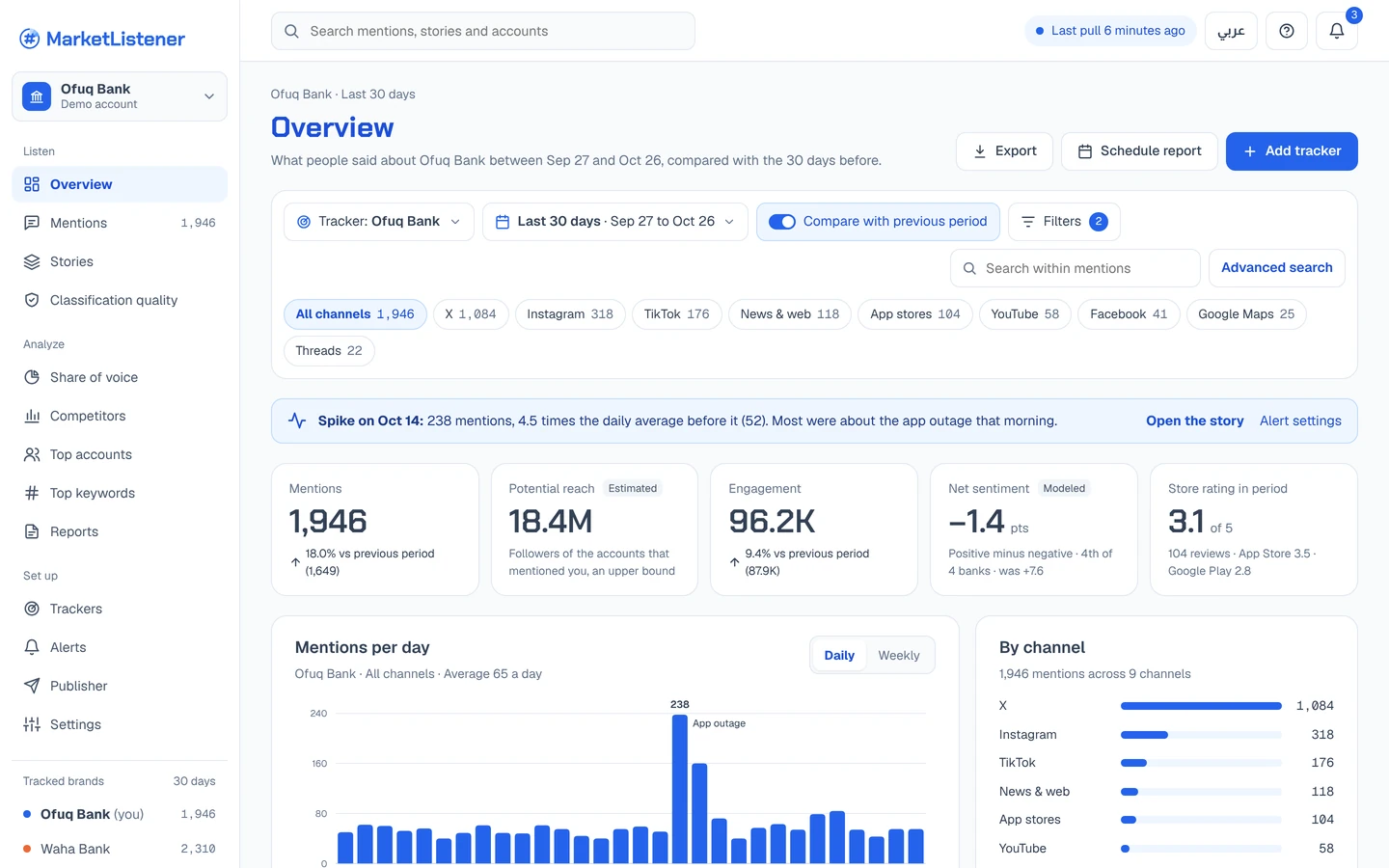Click the Reports document icon
Viewport: 1389px width, 868px height.
tap(32, 531)
